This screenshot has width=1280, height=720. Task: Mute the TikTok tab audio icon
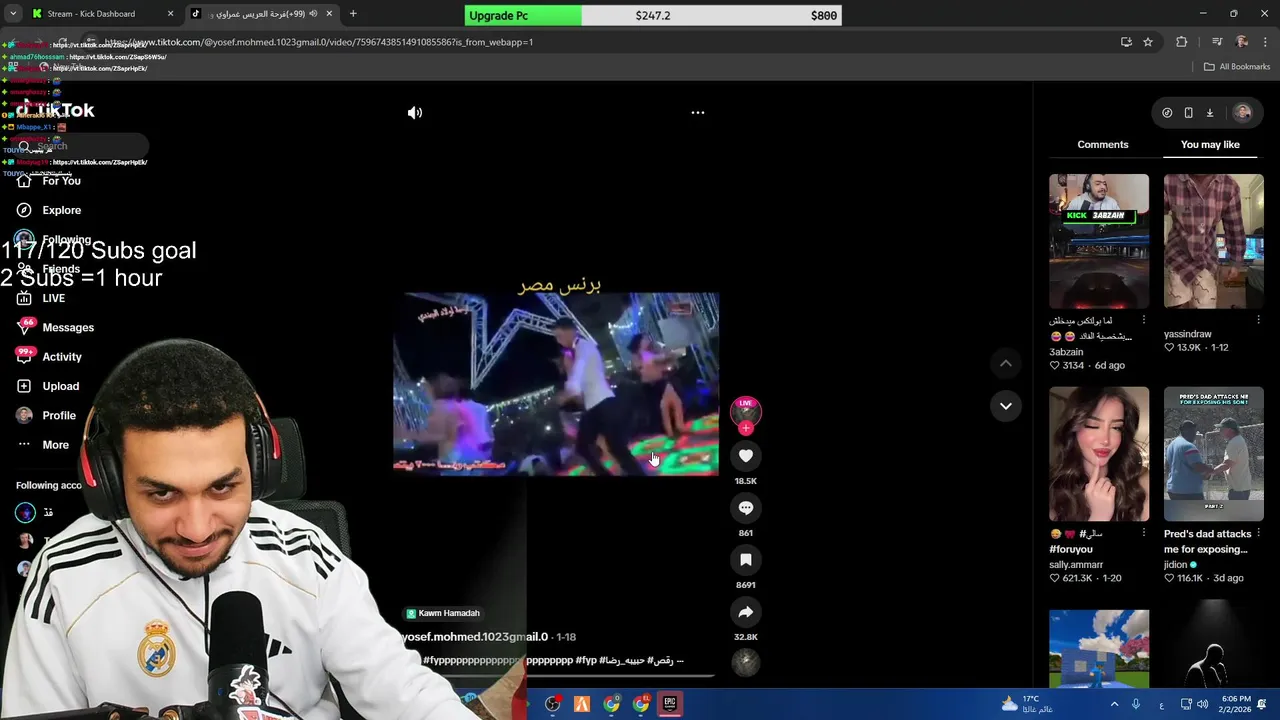(x=313, y=14)
